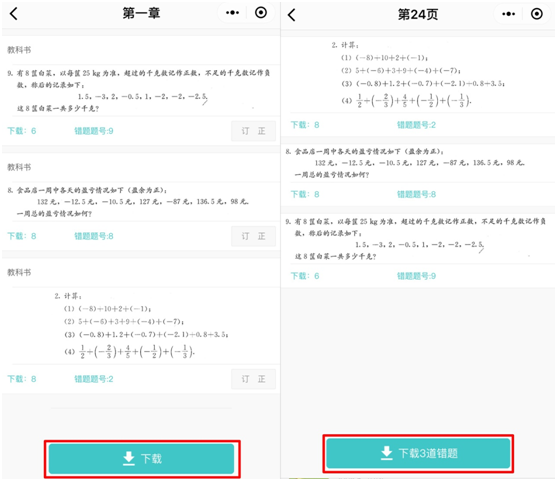Image resolution: width=557 pixels, height=481 pixels.
Task: Click 订正 button for question 8 (错题题号:8)
Action: coord(253,236)
